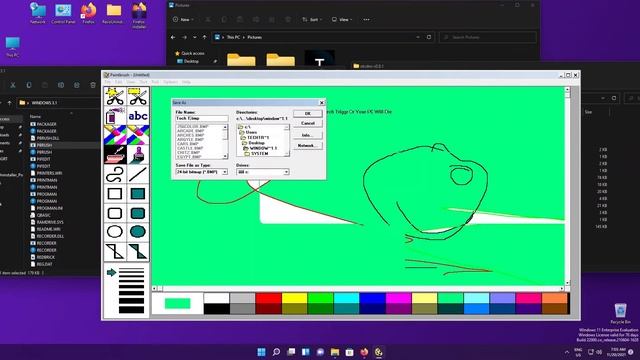Select the Filled Rounded Box tool
640x360 pixels.
pos(138,213)
